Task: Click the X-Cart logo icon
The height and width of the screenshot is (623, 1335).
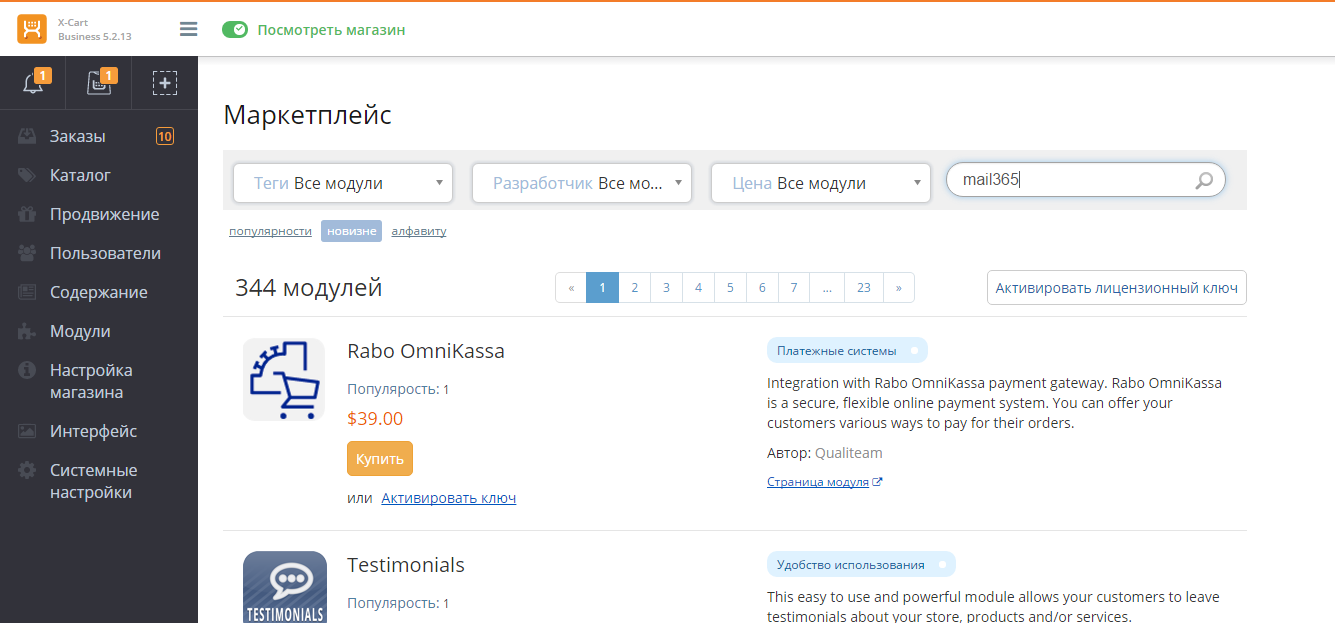Action: point(32,28)
